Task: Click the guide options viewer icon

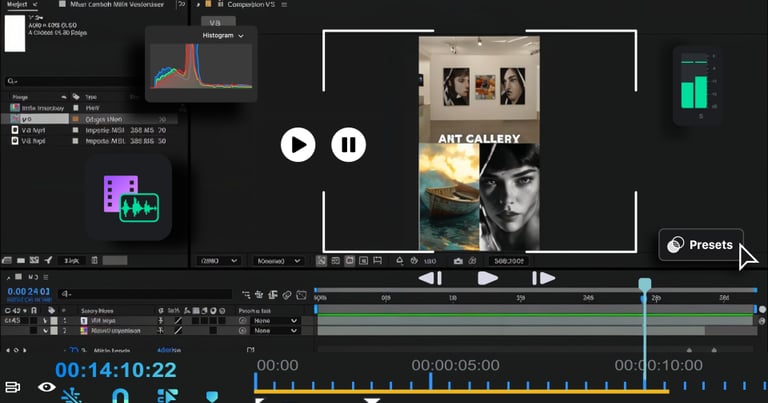Action: coord(378,261)
